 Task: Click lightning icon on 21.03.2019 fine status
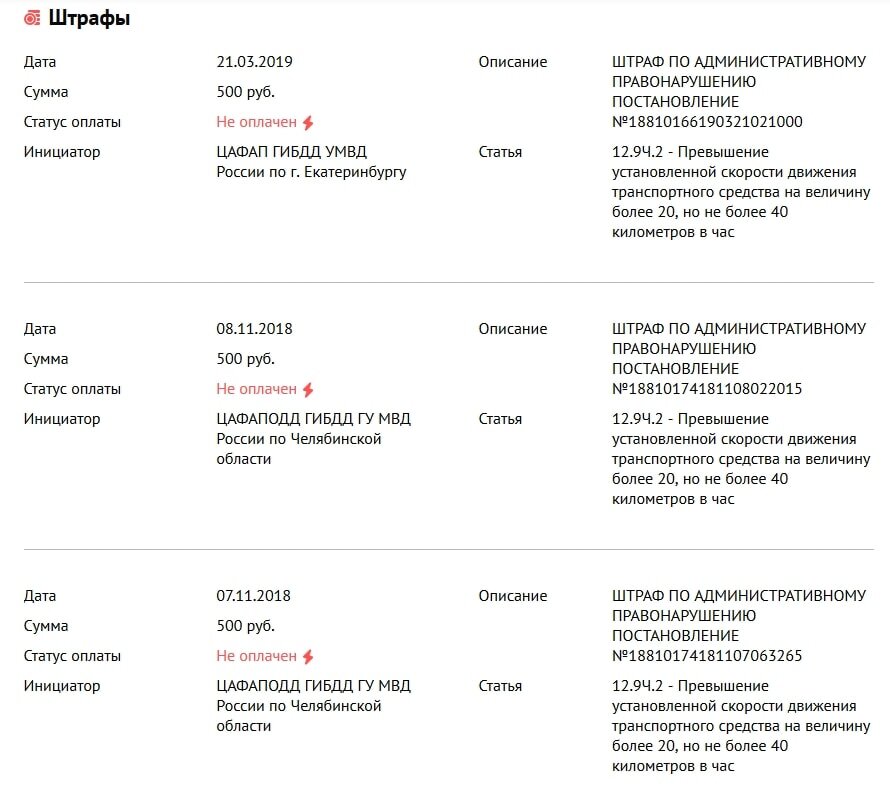308,123
